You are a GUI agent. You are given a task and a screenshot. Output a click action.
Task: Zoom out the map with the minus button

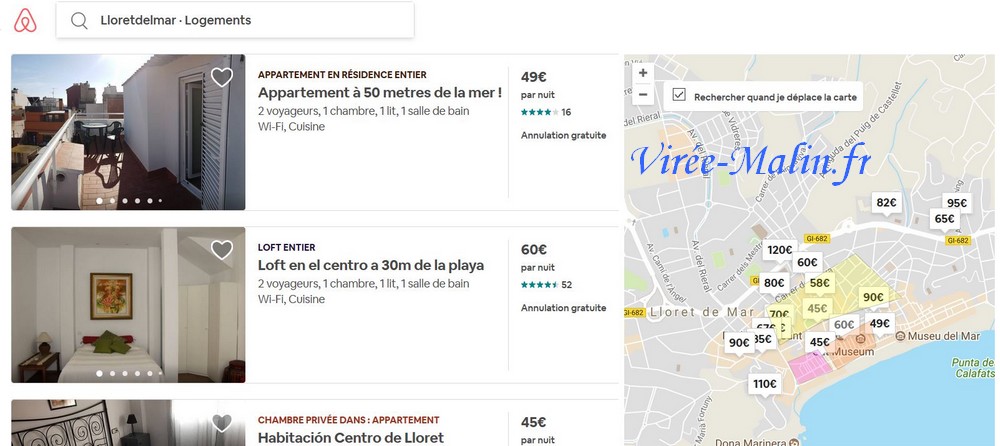(643, 95)
